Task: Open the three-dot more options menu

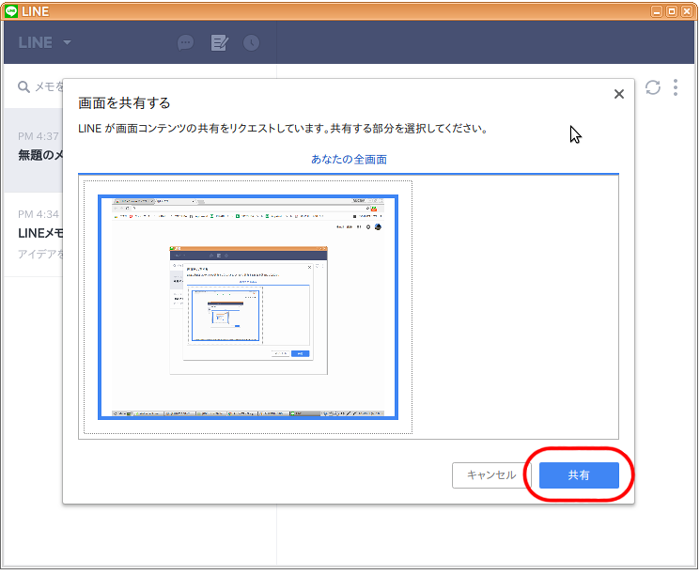Action: pyautogui.click(x=675, y=88)
